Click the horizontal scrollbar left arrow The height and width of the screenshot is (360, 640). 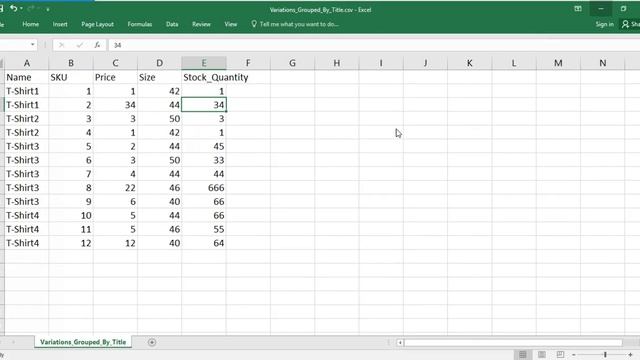point(400,342)
